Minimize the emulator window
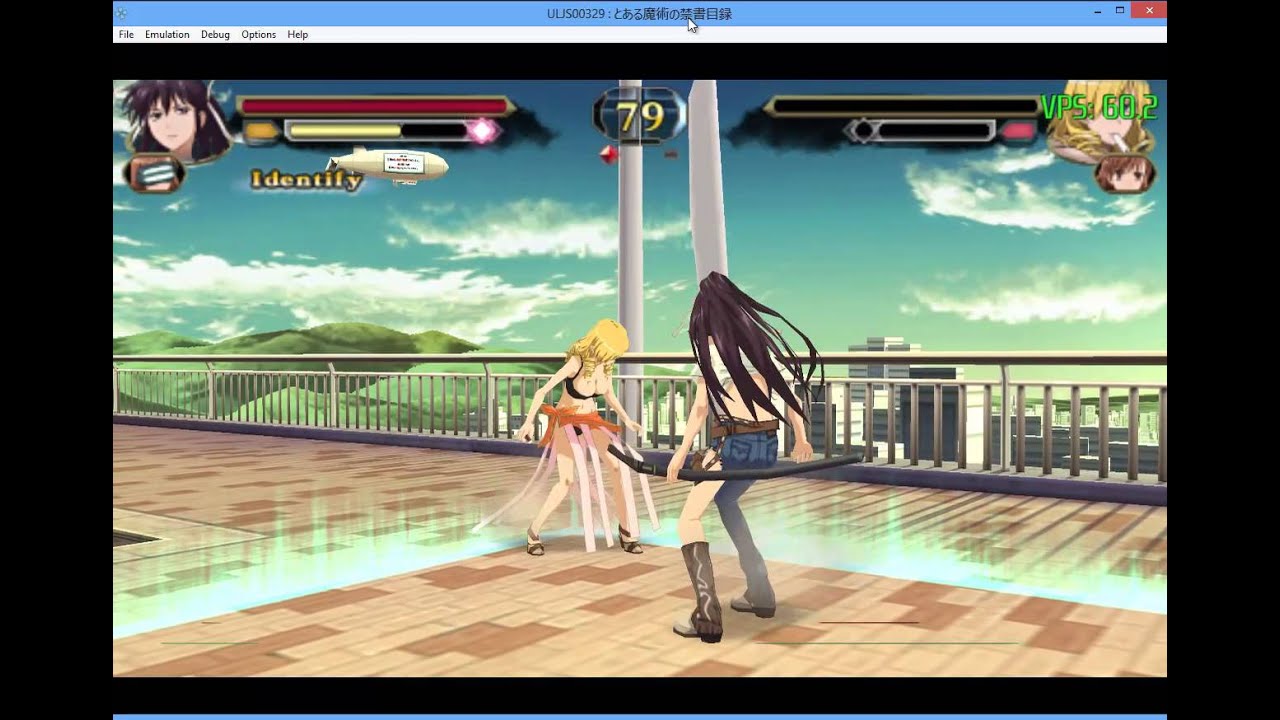The image size is (1280, 720). (1098, 11)
